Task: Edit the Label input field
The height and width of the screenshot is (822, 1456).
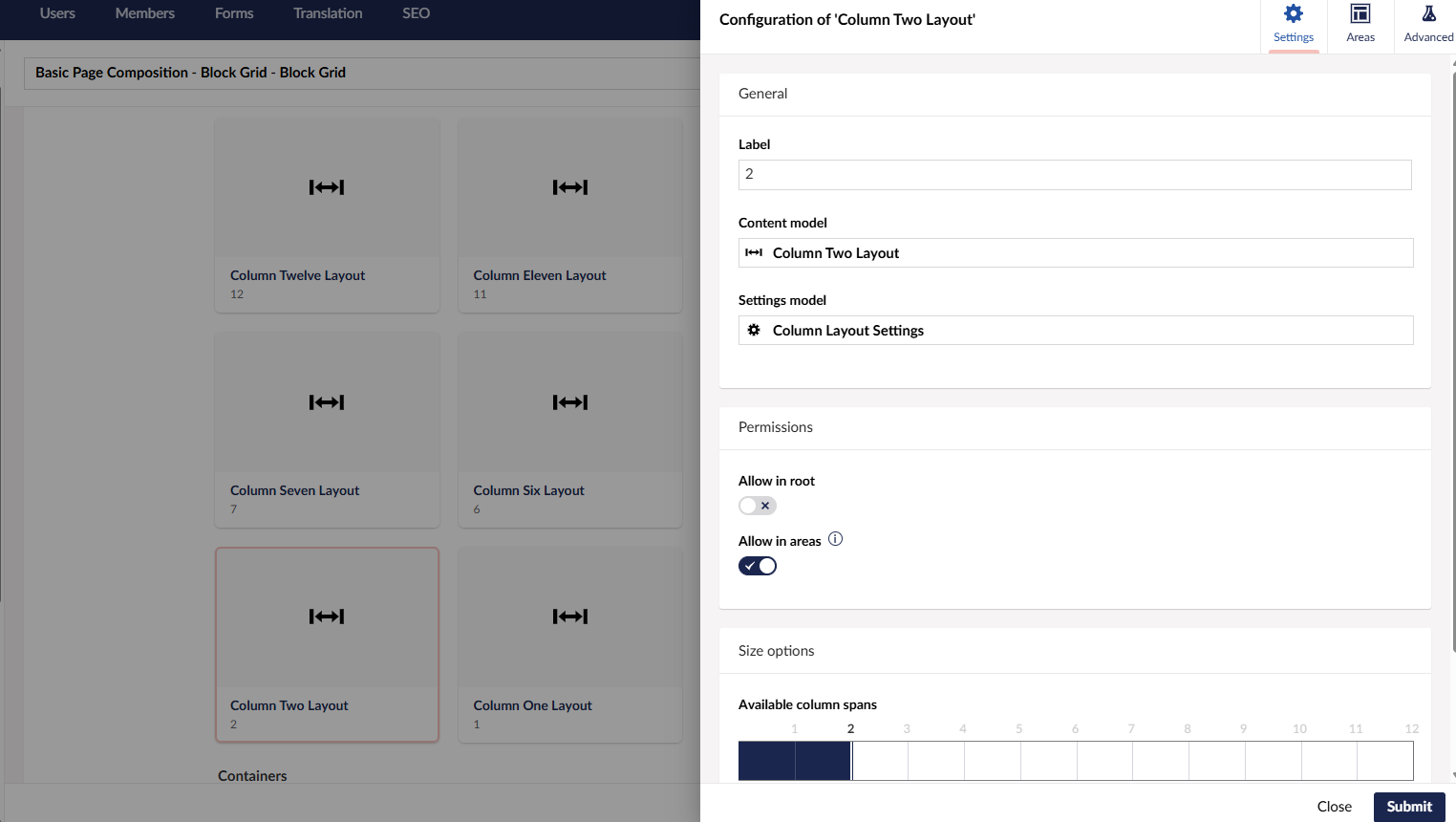Action: [1075, 175]
